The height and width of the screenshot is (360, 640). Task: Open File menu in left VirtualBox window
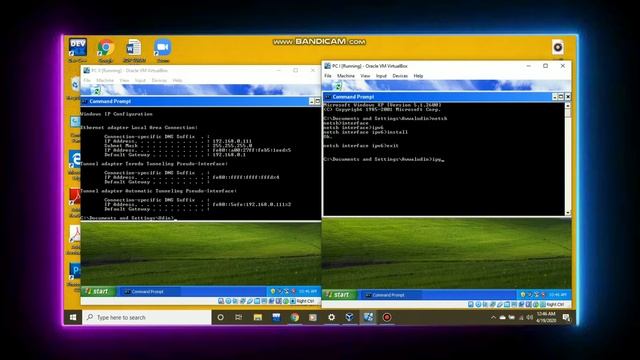[87, 80]
